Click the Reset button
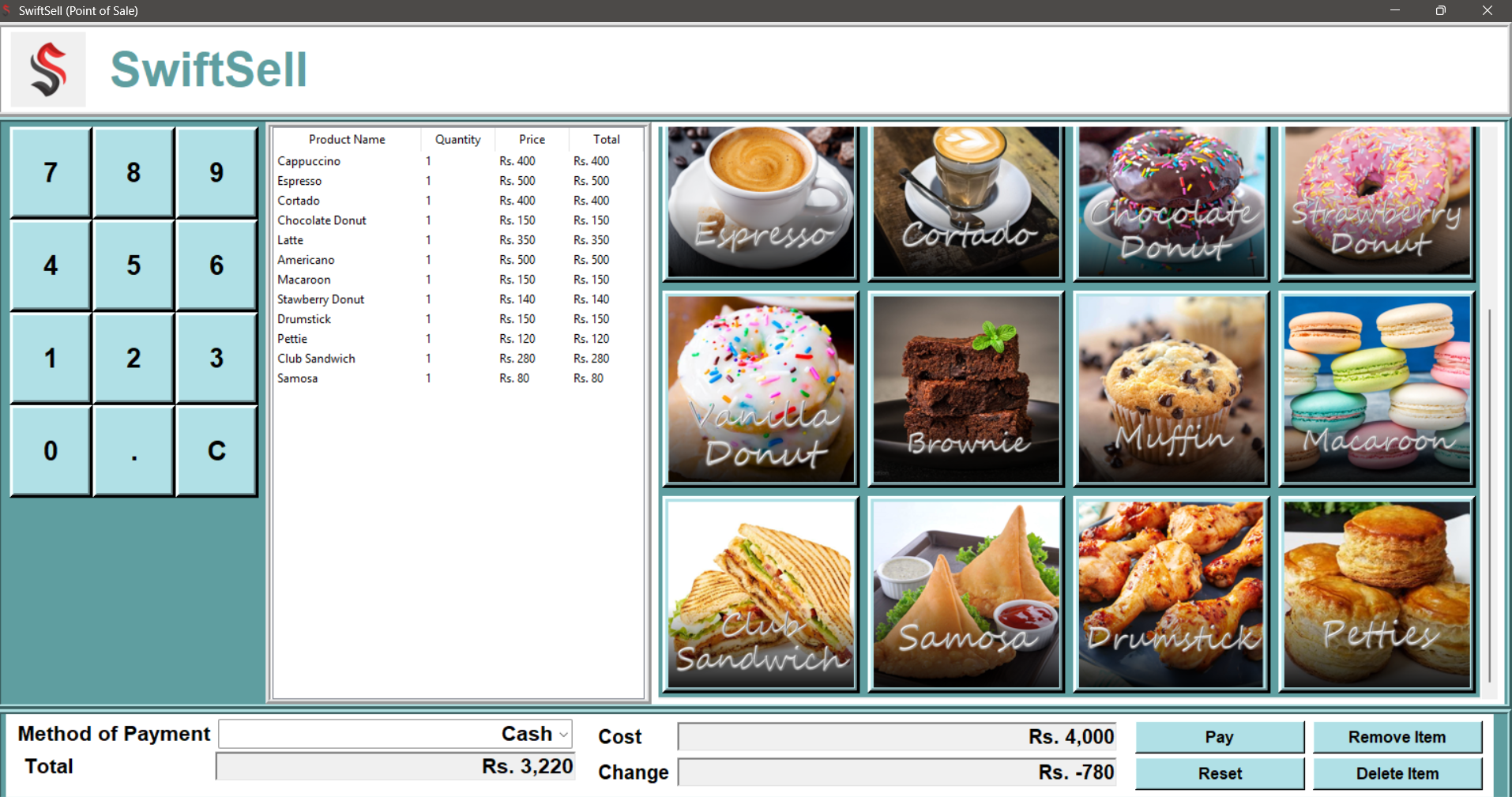 [1220, 773]
